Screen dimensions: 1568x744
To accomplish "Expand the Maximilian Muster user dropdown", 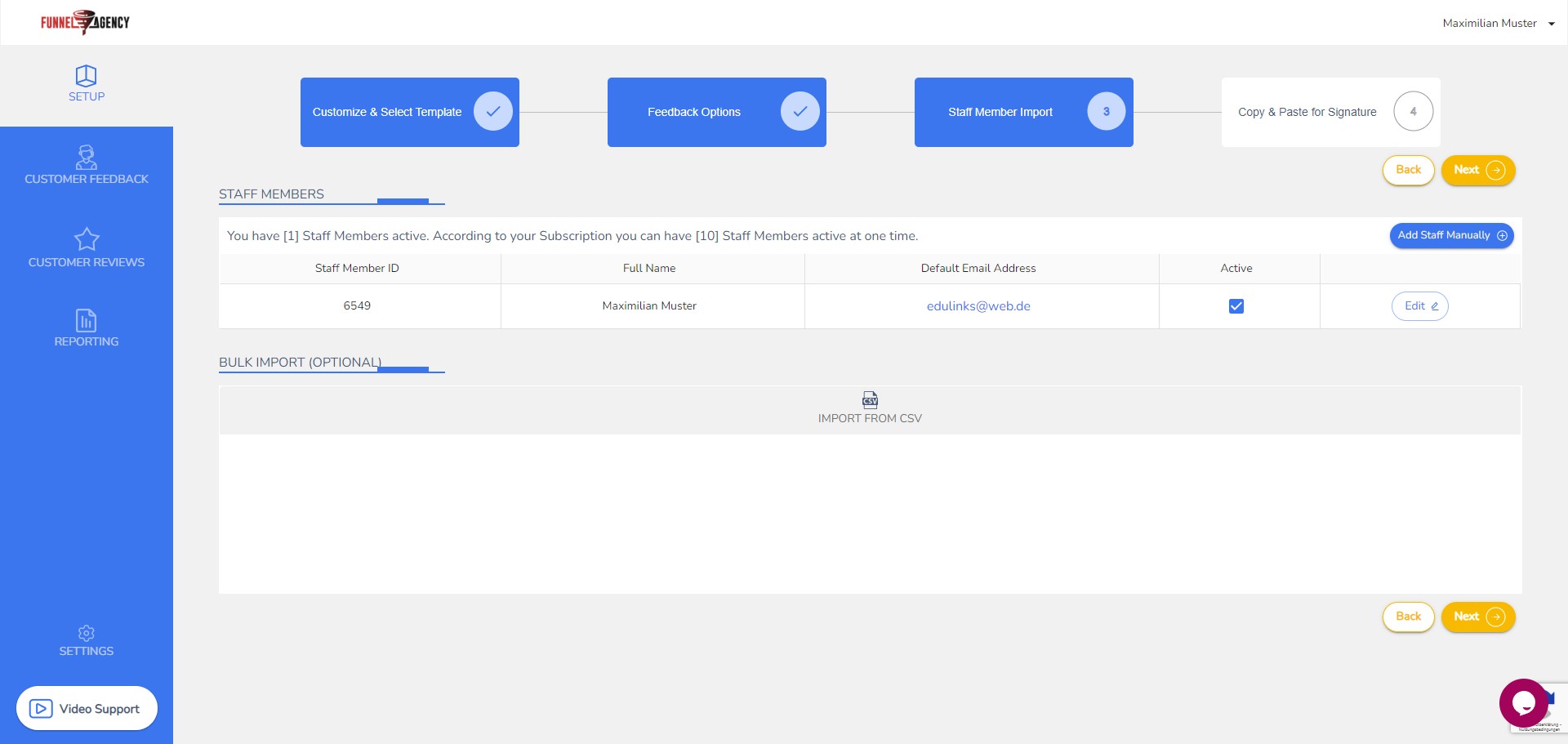I will [x=1498, y=23].
